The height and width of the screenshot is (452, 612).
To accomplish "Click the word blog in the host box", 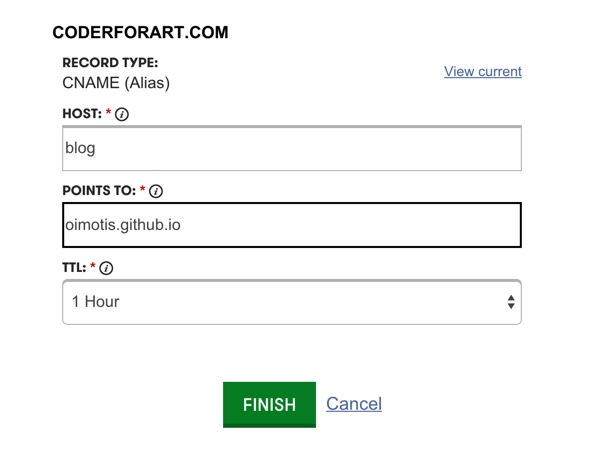I will click(x=80, y=149).
